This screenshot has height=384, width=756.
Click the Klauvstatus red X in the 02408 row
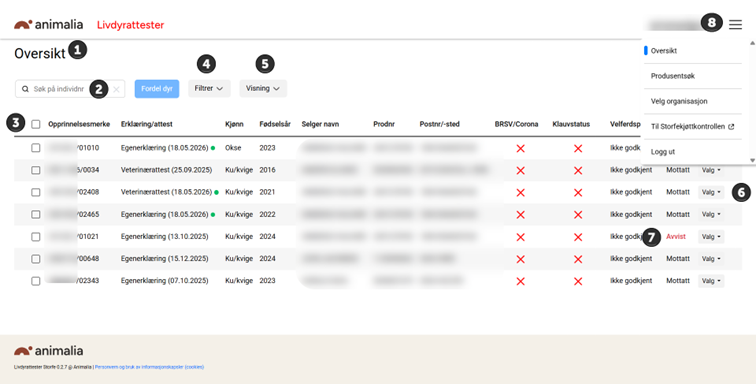(x=578, y=193)
